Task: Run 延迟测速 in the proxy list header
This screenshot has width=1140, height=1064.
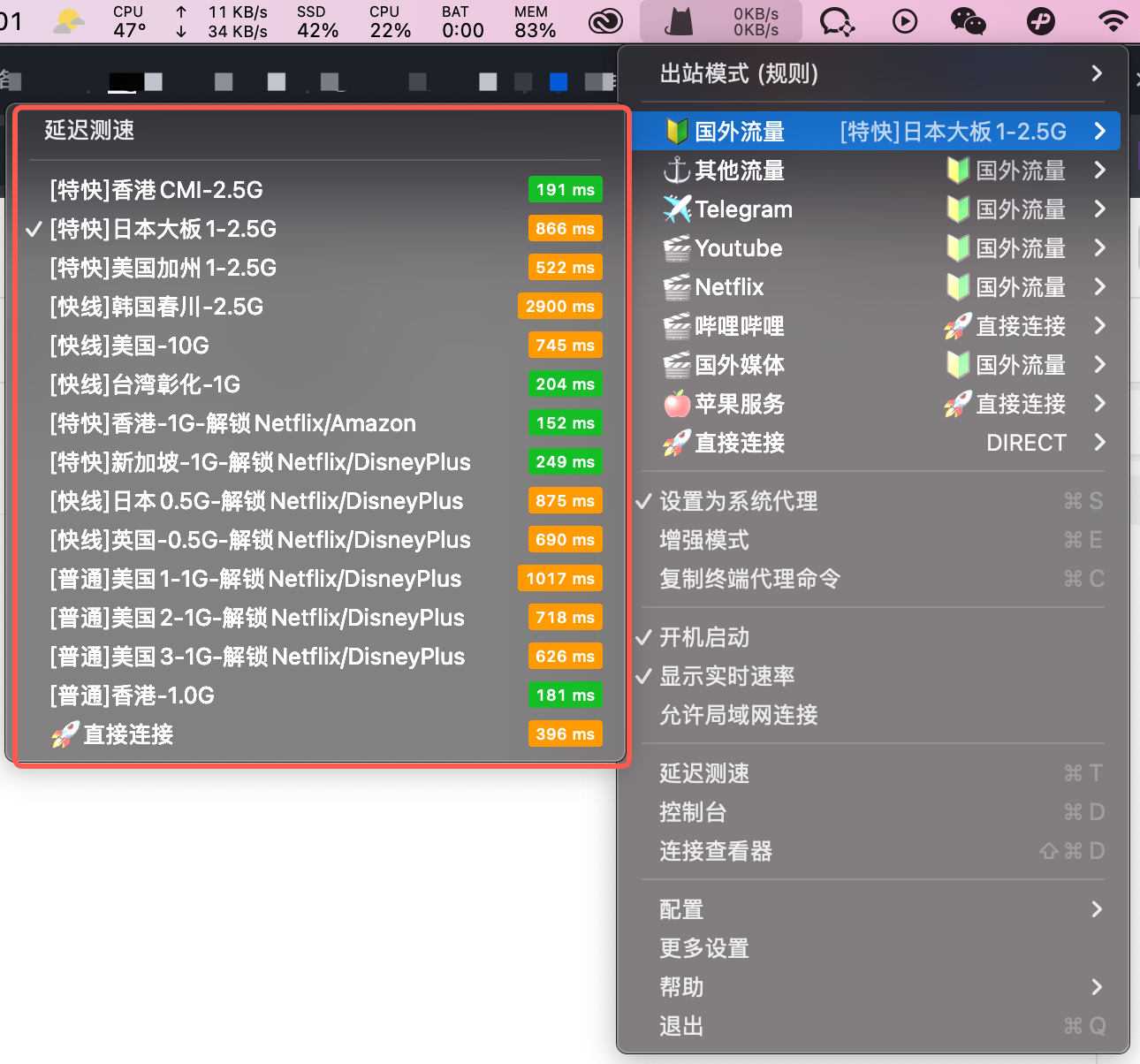Action: pos(90,130)
